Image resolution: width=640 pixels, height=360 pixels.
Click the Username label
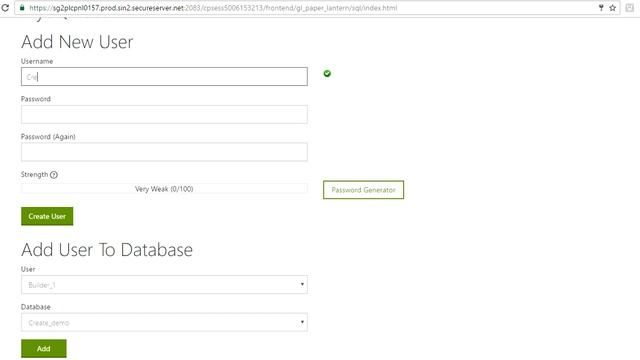pos(37,61)
